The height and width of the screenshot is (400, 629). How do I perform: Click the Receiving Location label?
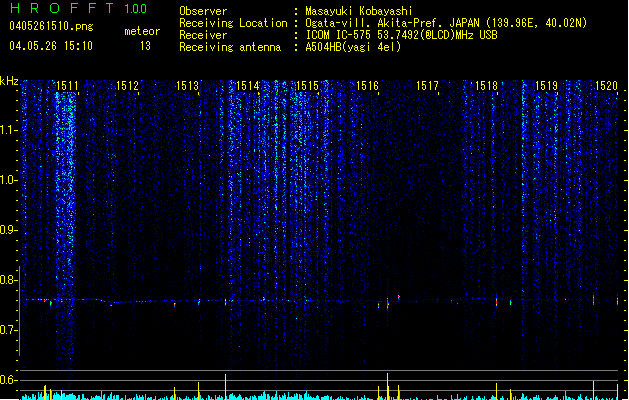point(233,23)
